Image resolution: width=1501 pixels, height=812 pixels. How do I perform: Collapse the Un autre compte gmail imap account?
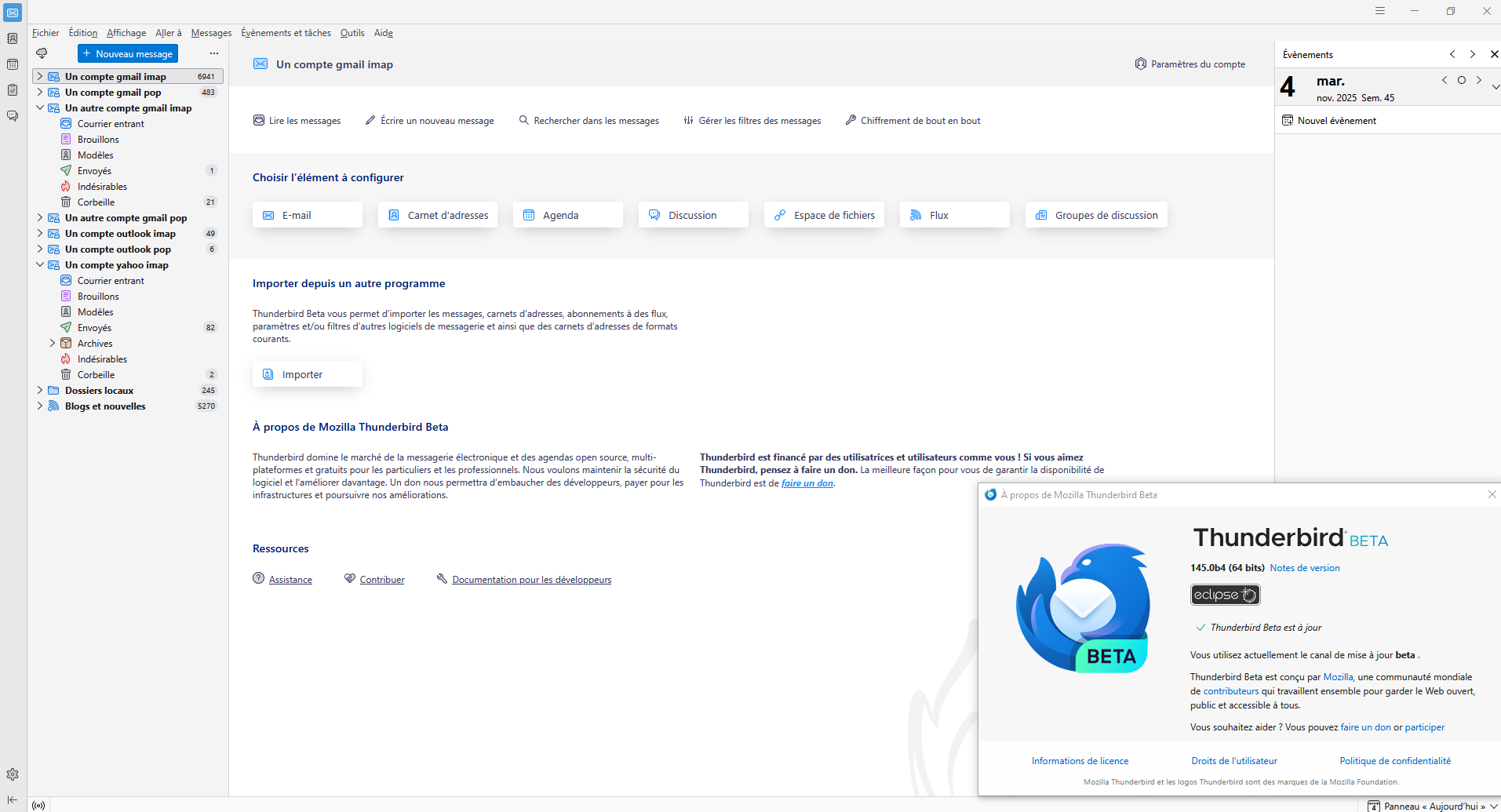pos(40,107)
